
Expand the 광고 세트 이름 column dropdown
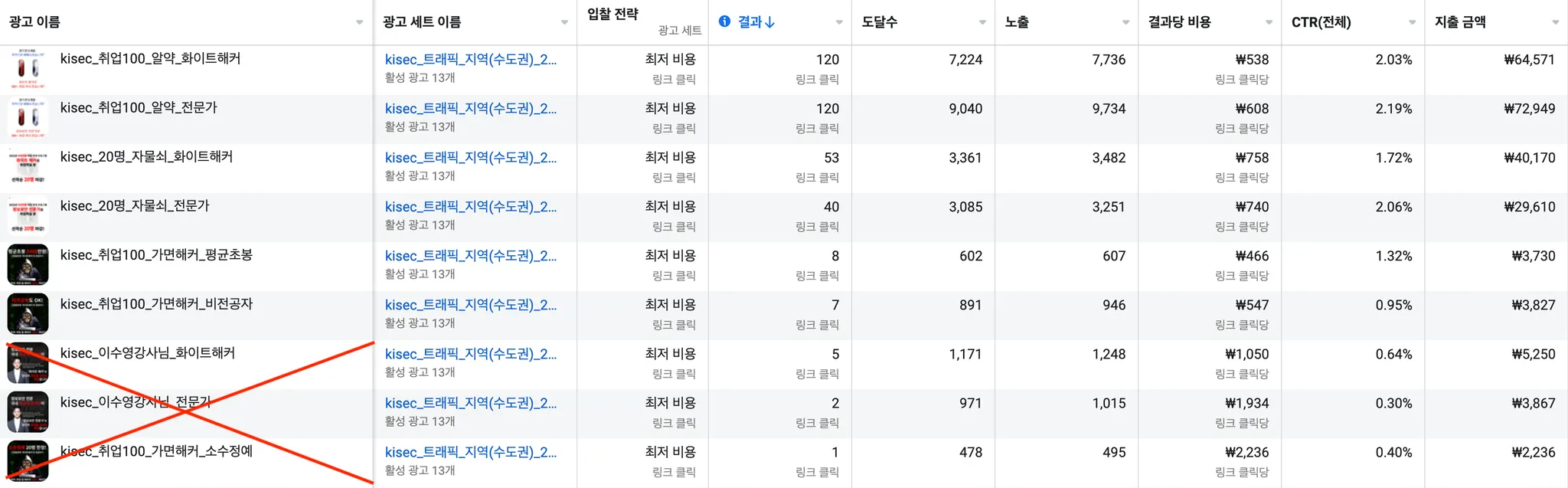(564, 22)
